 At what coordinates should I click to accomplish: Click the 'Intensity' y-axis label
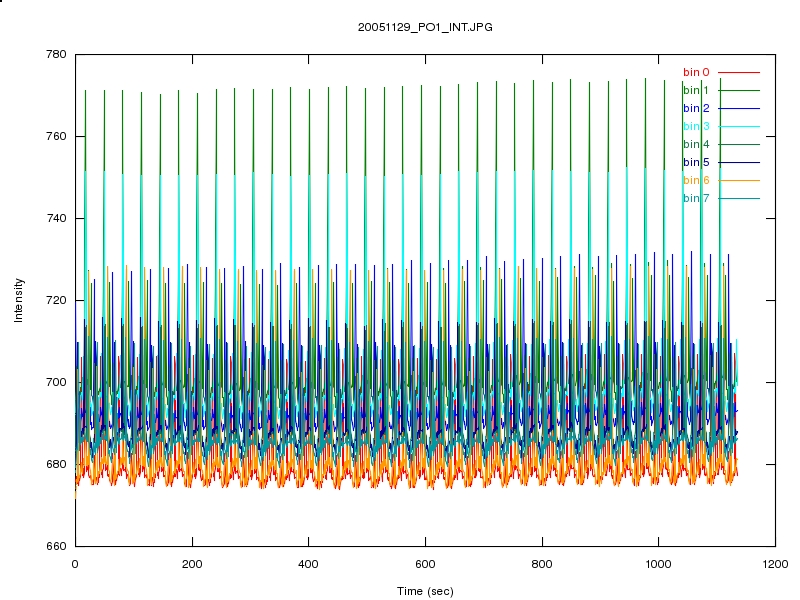click(x=19, y=300)
